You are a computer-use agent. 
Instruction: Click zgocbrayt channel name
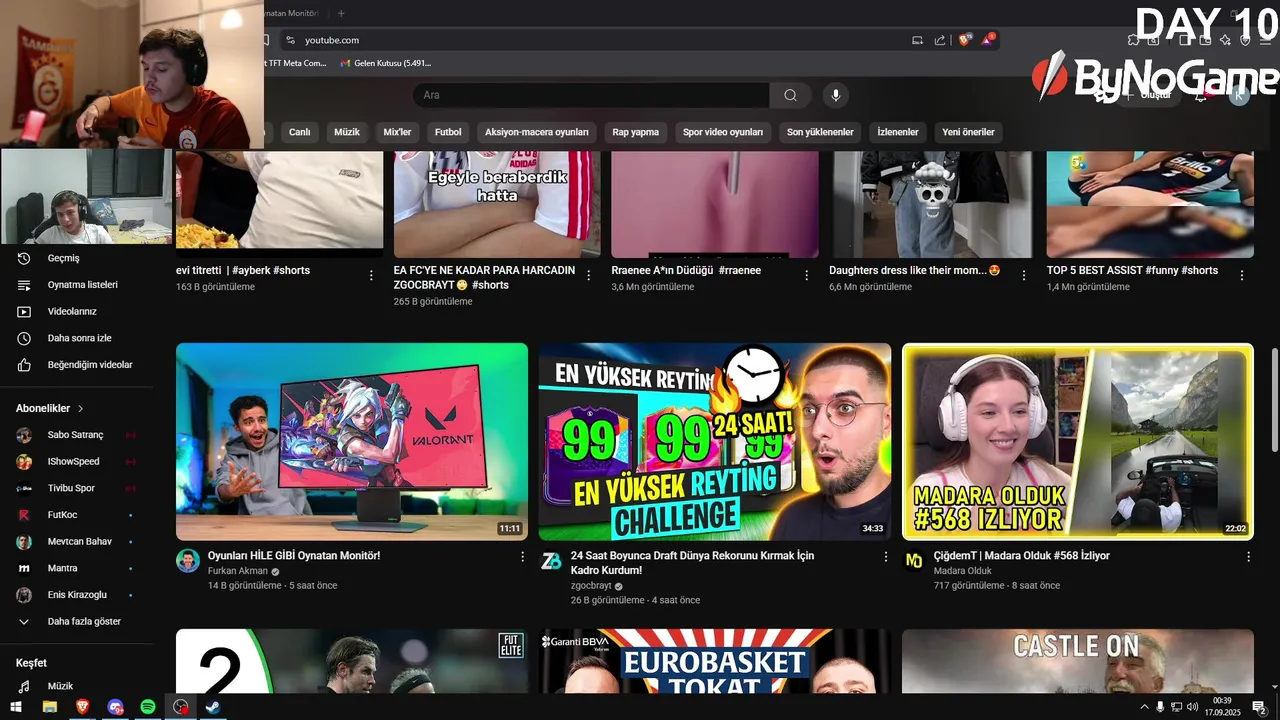[x=591, y=586]
